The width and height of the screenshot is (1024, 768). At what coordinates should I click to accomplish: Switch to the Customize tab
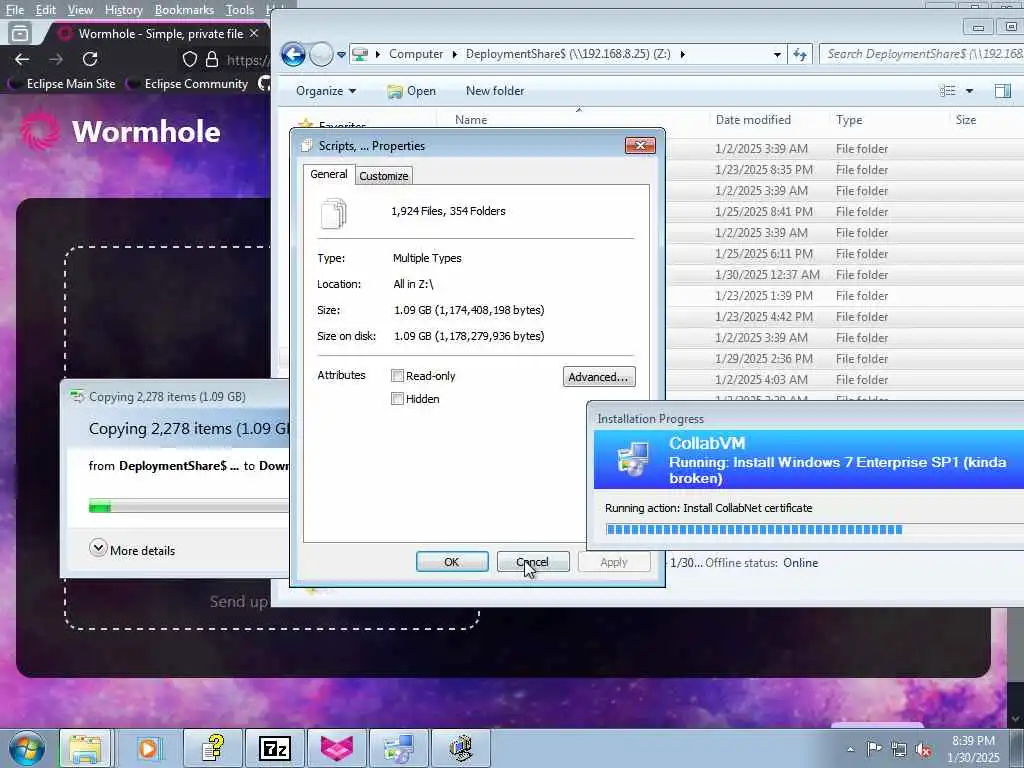[x=383, y=176]
